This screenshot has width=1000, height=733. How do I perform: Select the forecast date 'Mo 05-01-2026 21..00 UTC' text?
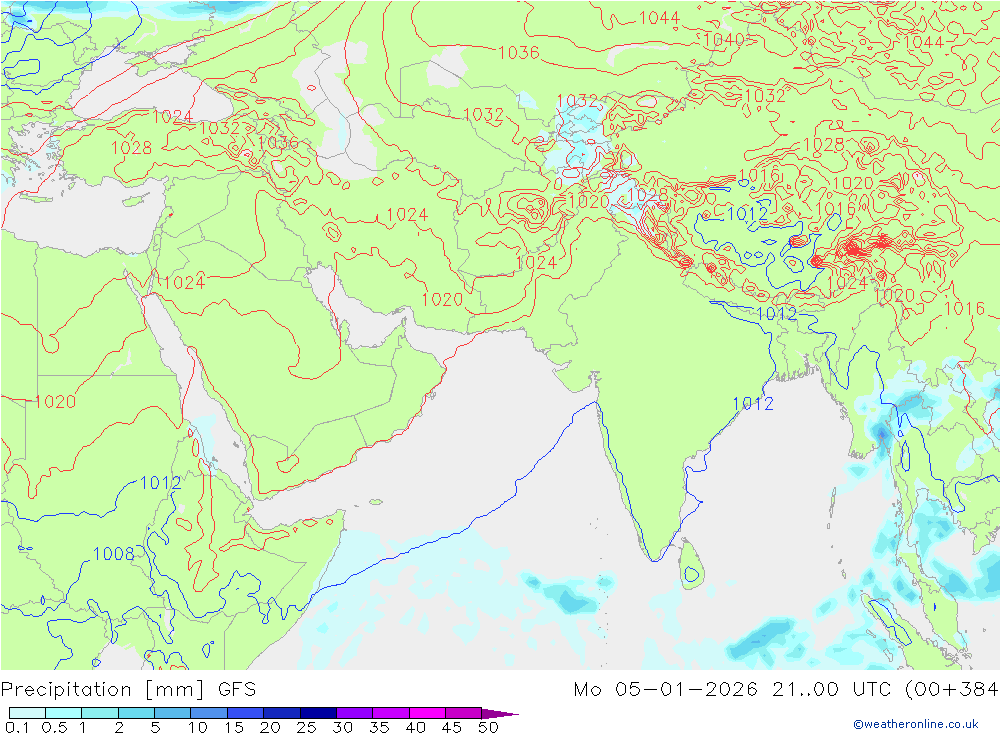click(735, 690)
